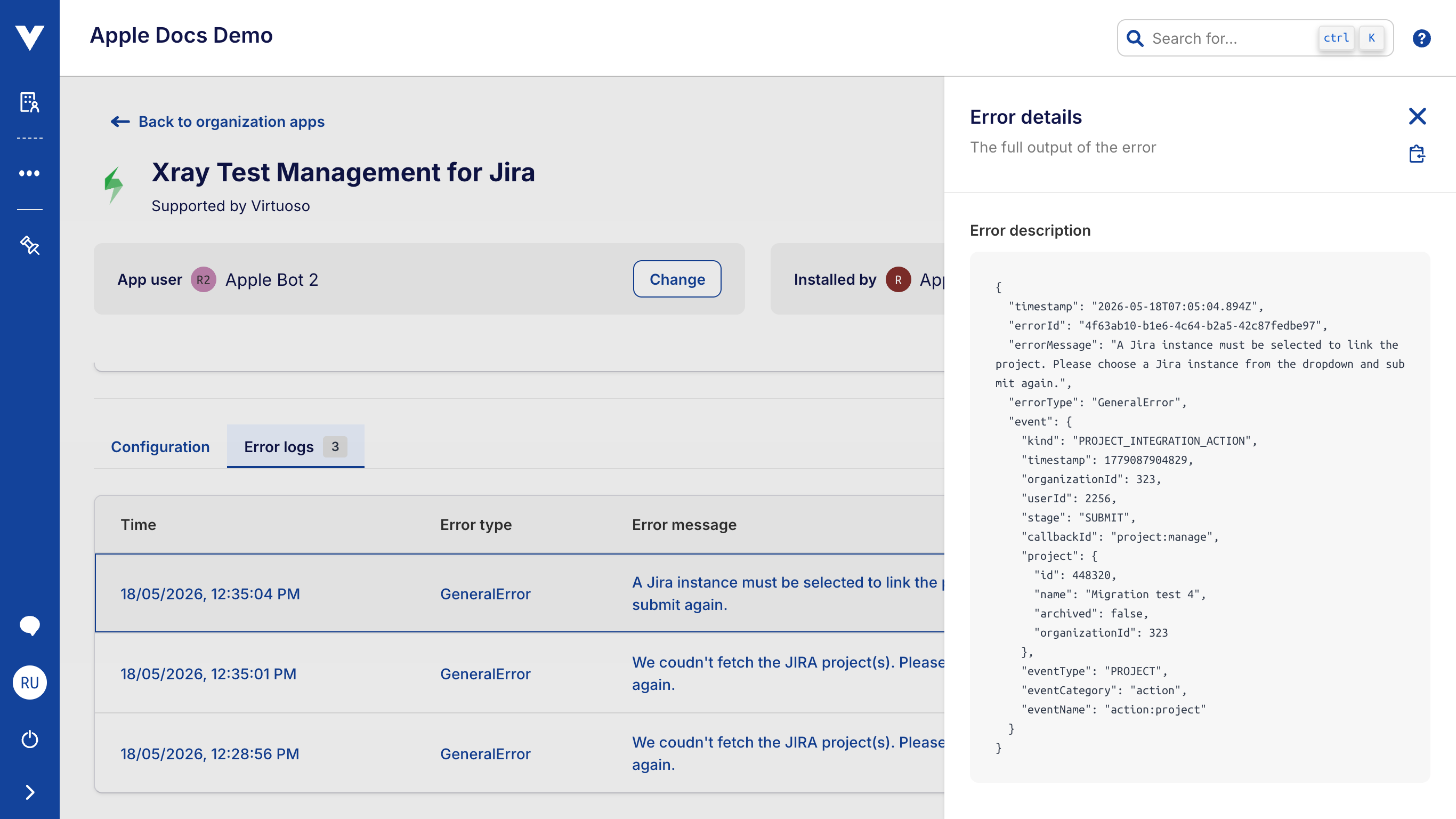Click the Error type column header

coord(476,525)
